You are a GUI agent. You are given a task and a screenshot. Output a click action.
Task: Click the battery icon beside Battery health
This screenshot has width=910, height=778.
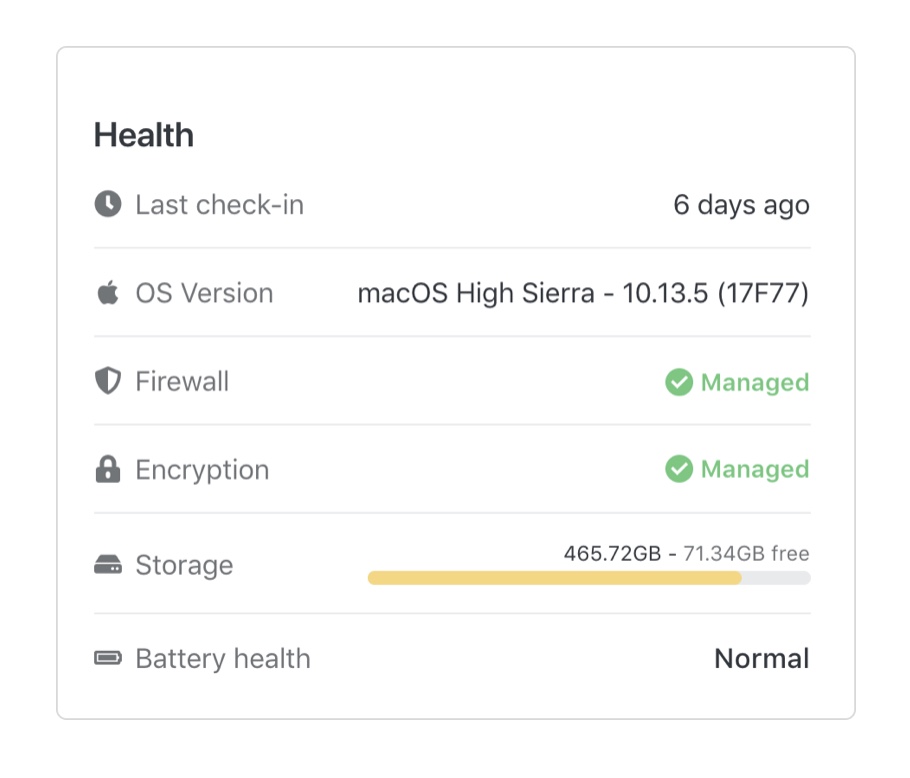pyautogui.click(x=107, y=658)
